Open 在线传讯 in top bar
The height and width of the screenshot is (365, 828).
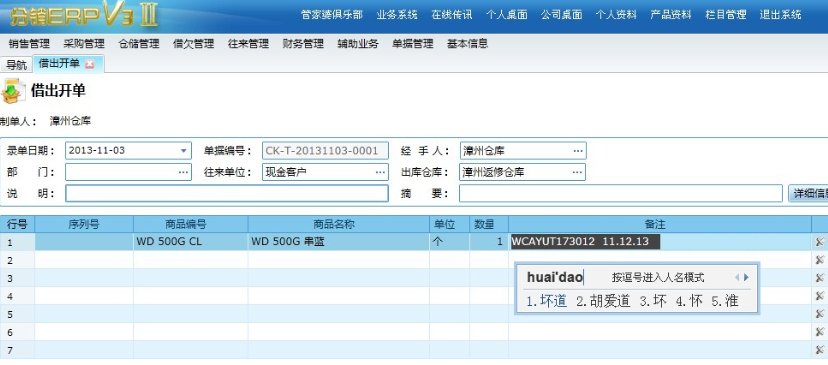pos(451,15)
